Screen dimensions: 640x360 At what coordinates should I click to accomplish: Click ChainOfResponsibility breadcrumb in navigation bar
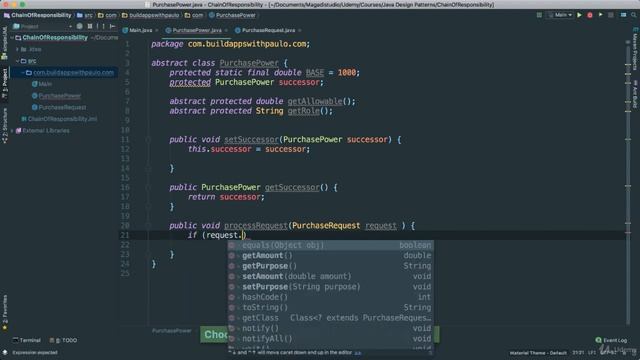[37, 15]
